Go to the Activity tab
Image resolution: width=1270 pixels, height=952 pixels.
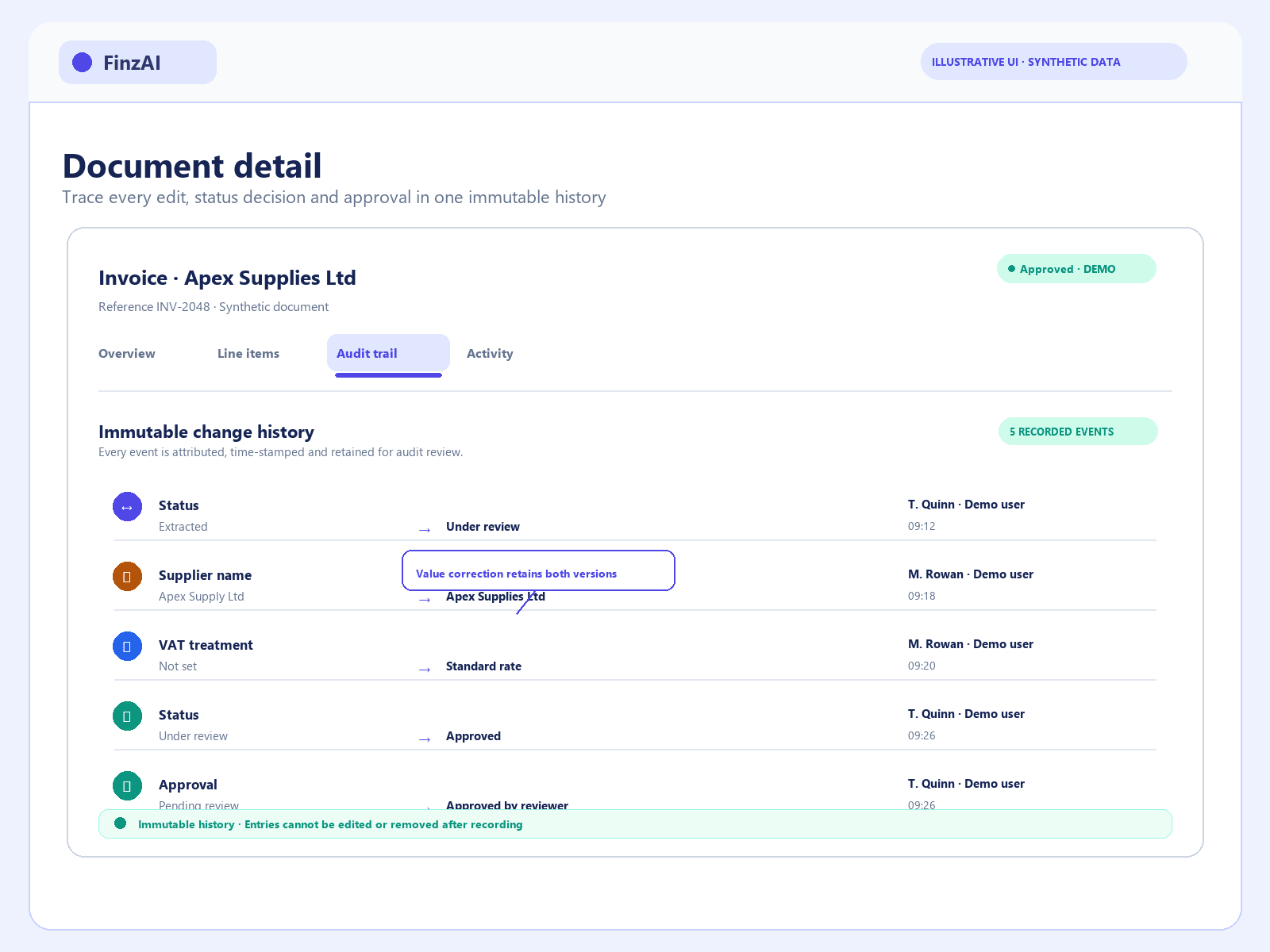(490, 354)
